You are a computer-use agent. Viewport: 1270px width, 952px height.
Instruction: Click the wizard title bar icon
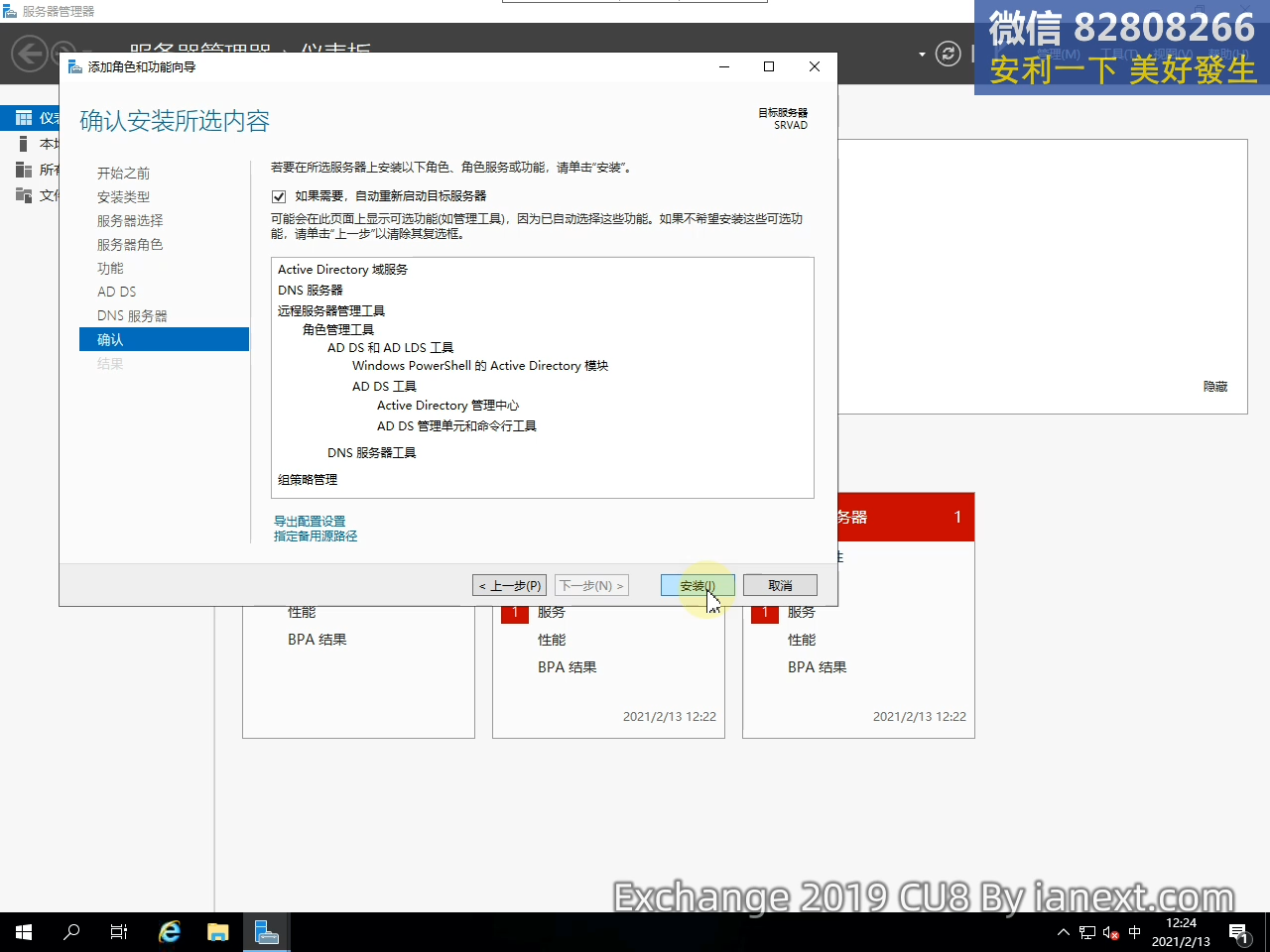(x=75, y=66)
